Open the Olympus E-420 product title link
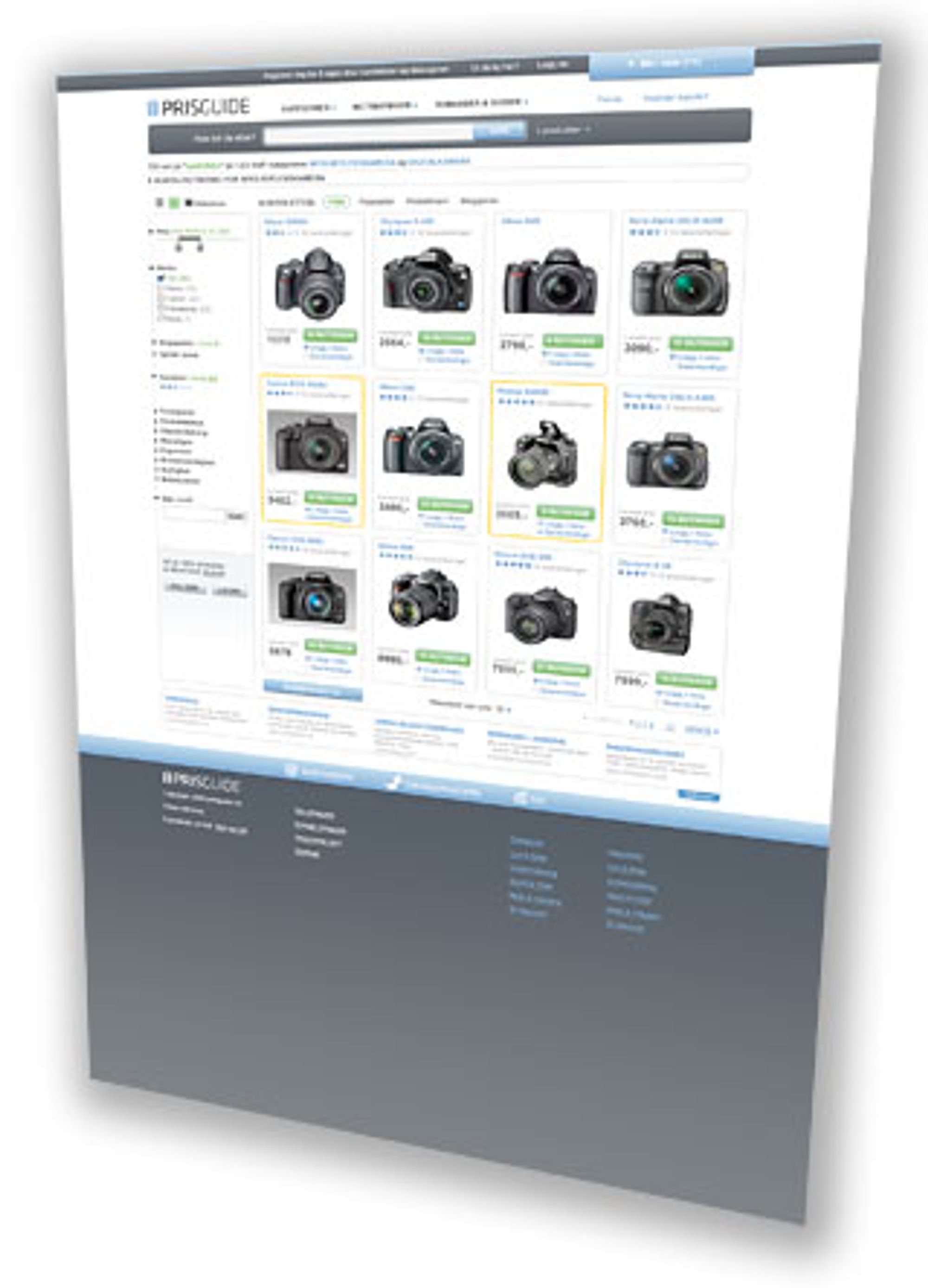Screen dimensions: 928x1288 tap(407, 221)
